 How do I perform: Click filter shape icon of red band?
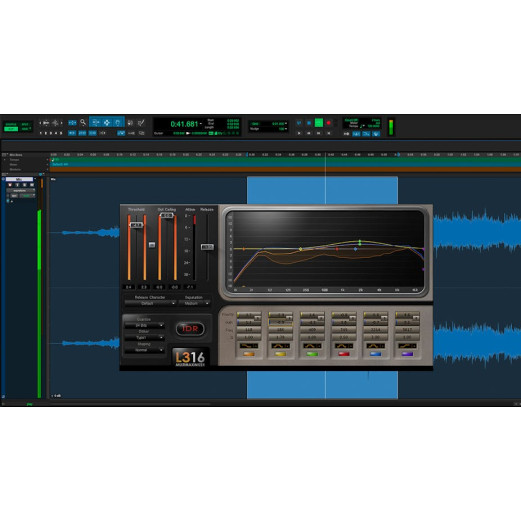[344, 346]
